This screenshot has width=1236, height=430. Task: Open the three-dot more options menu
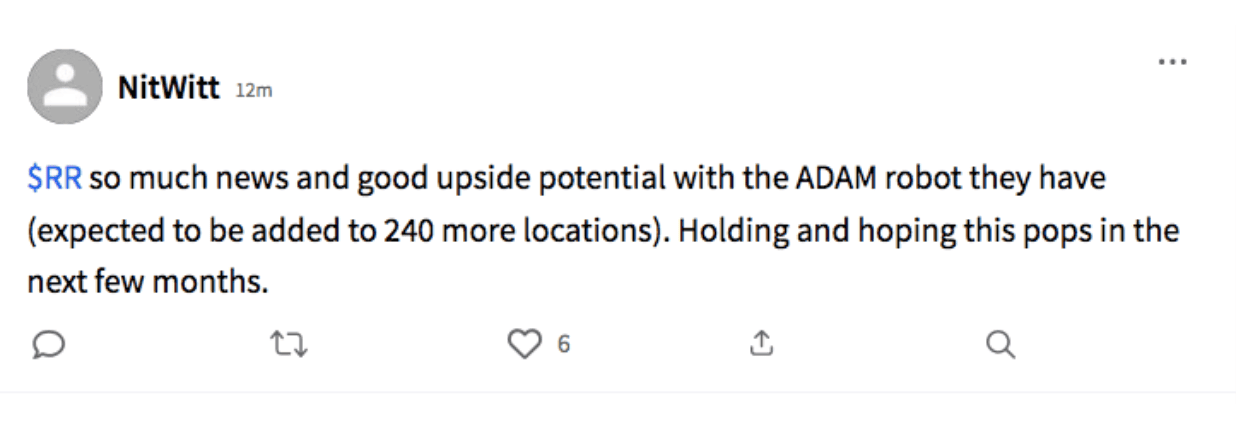(1171, 62)
